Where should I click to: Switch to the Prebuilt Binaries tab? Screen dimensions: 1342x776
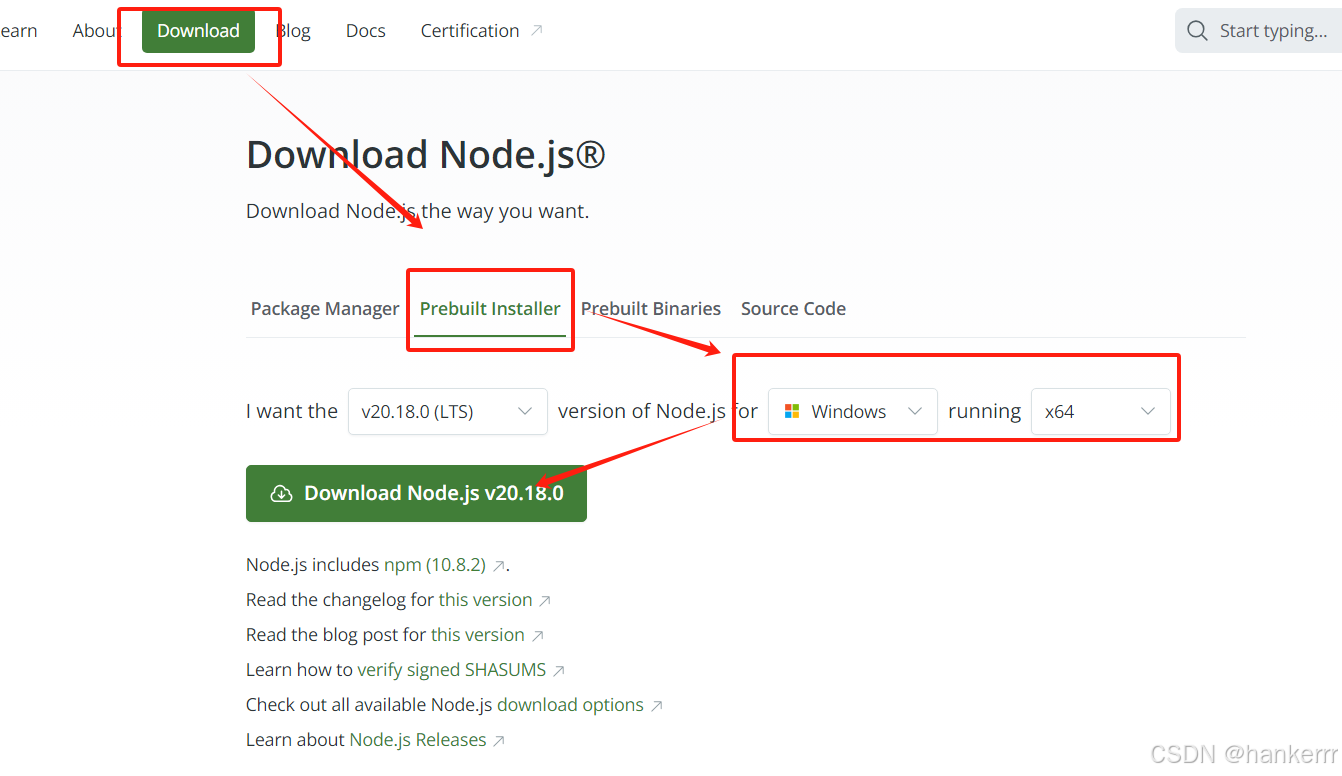651,309
